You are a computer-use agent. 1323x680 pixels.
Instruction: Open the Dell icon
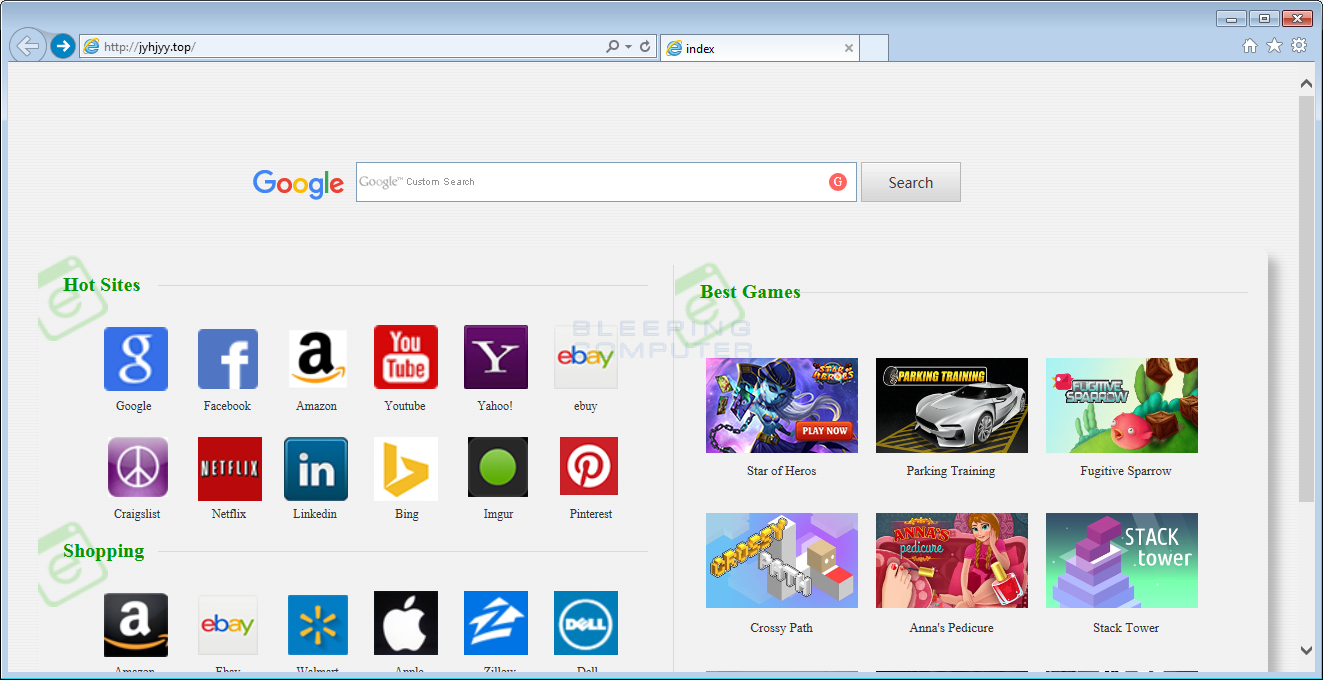pos(586,623)
